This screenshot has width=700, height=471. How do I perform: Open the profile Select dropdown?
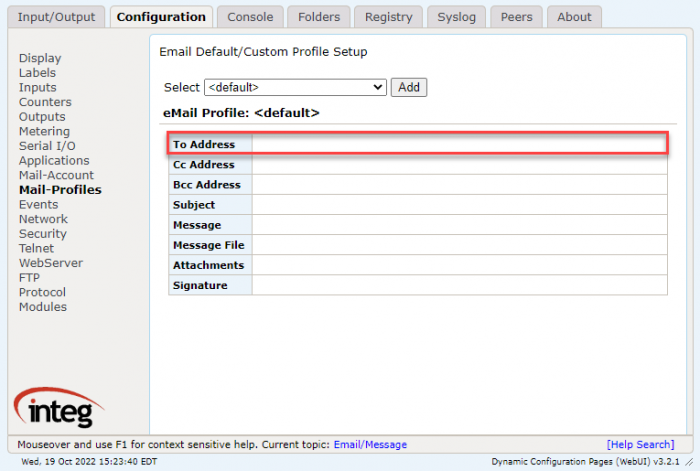pyautogui.click(x=295, y=87)
